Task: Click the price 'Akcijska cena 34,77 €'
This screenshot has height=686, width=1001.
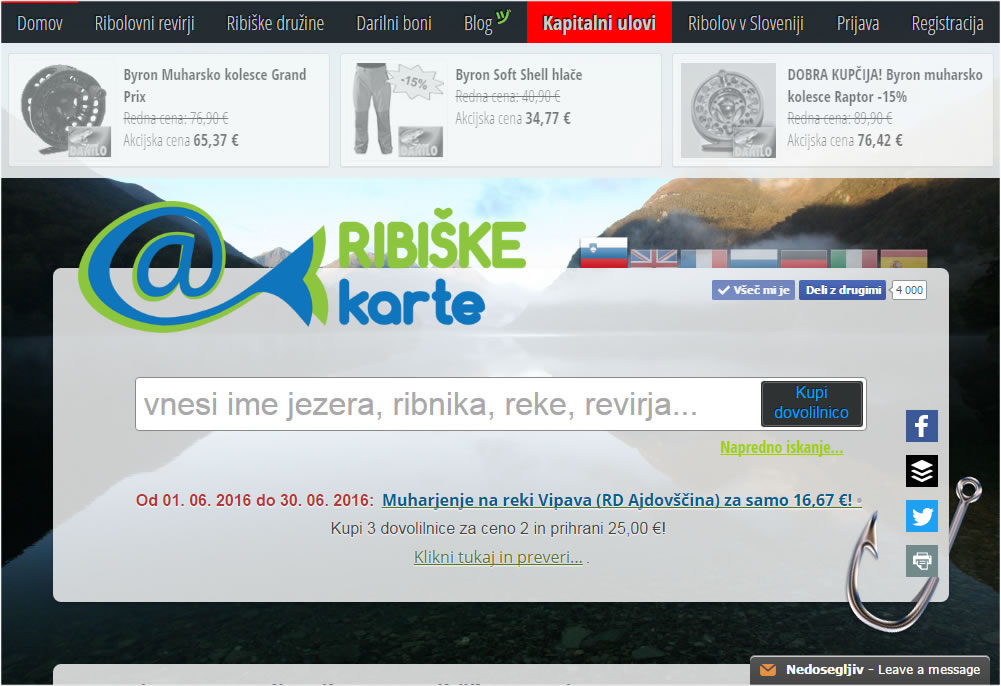Action: click(513, 119)
